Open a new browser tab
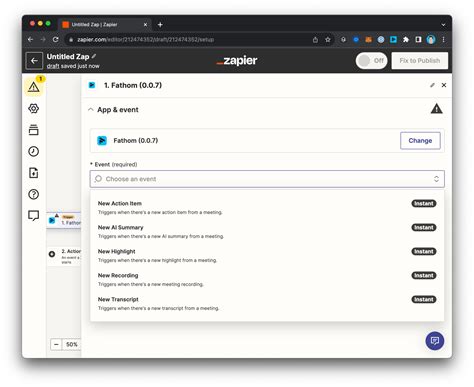The width and height of the screenshot is (474, 387). (x=160, y=25)
